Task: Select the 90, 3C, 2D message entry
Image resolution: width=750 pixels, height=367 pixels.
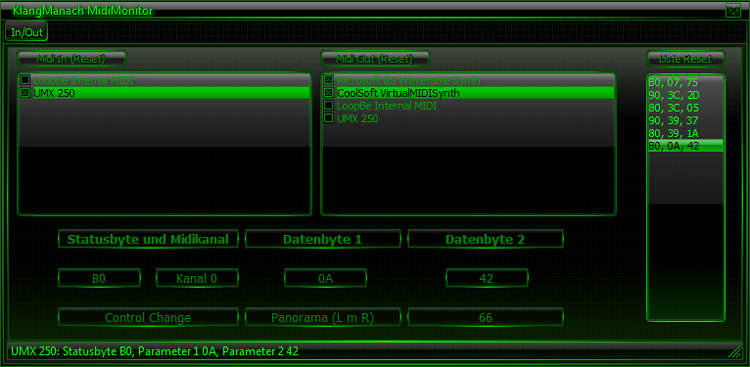Action: 685,95
